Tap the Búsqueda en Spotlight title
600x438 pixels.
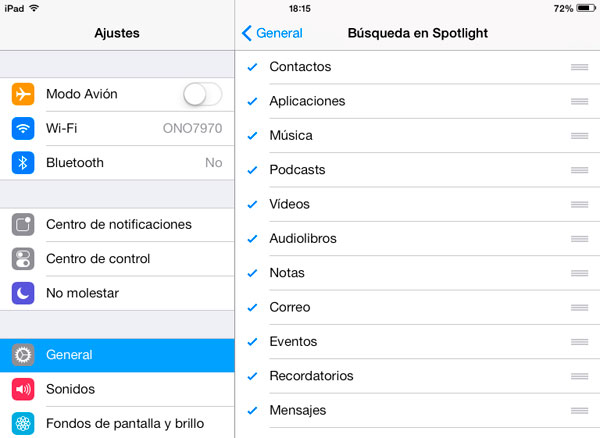[418, 33]
